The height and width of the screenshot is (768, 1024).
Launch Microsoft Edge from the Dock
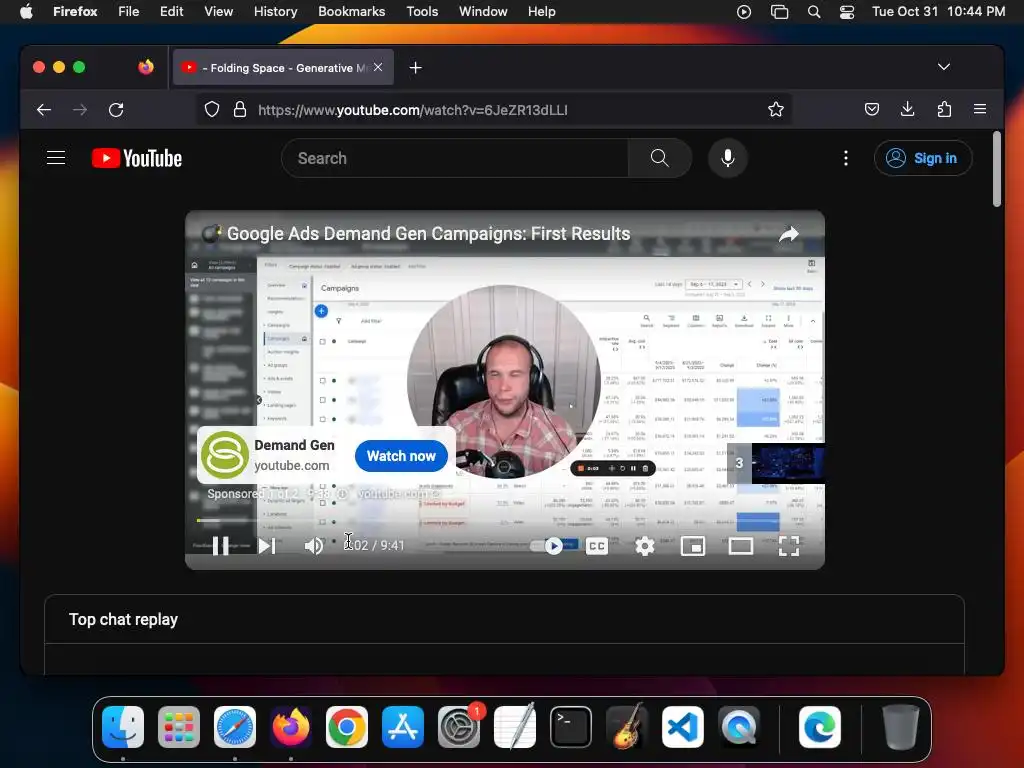coord(820,727)
